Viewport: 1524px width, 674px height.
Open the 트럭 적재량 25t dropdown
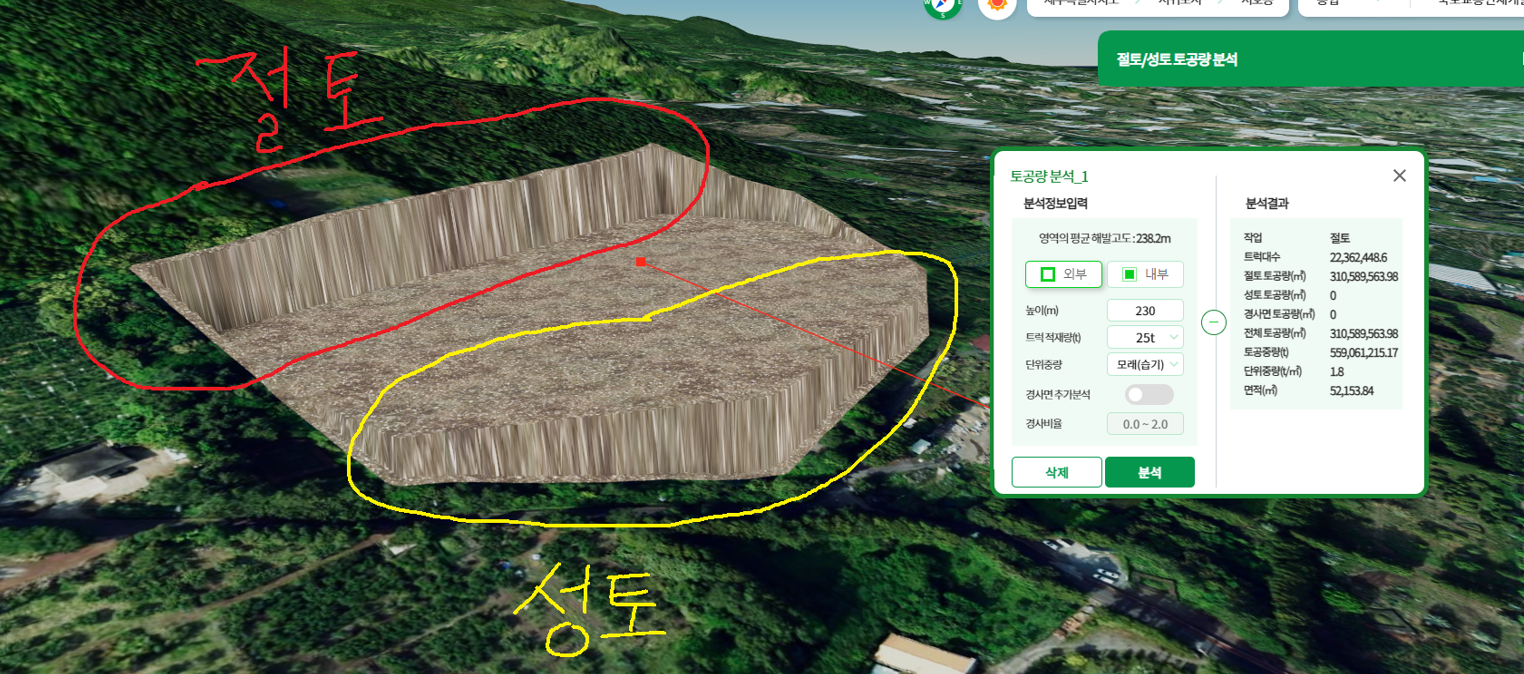pyautogui.click(x=1145, y=337)
